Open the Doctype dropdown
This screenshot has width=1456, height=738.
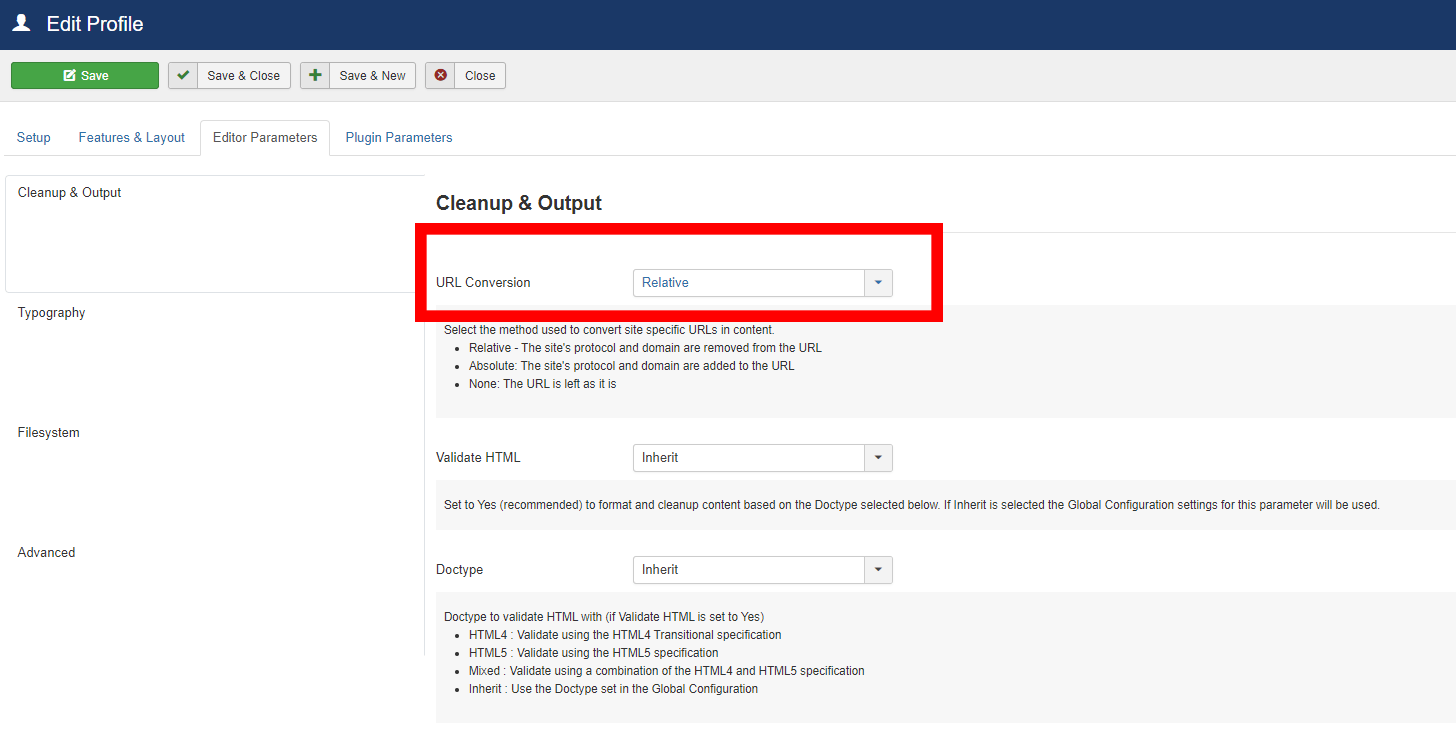point(762,570)
